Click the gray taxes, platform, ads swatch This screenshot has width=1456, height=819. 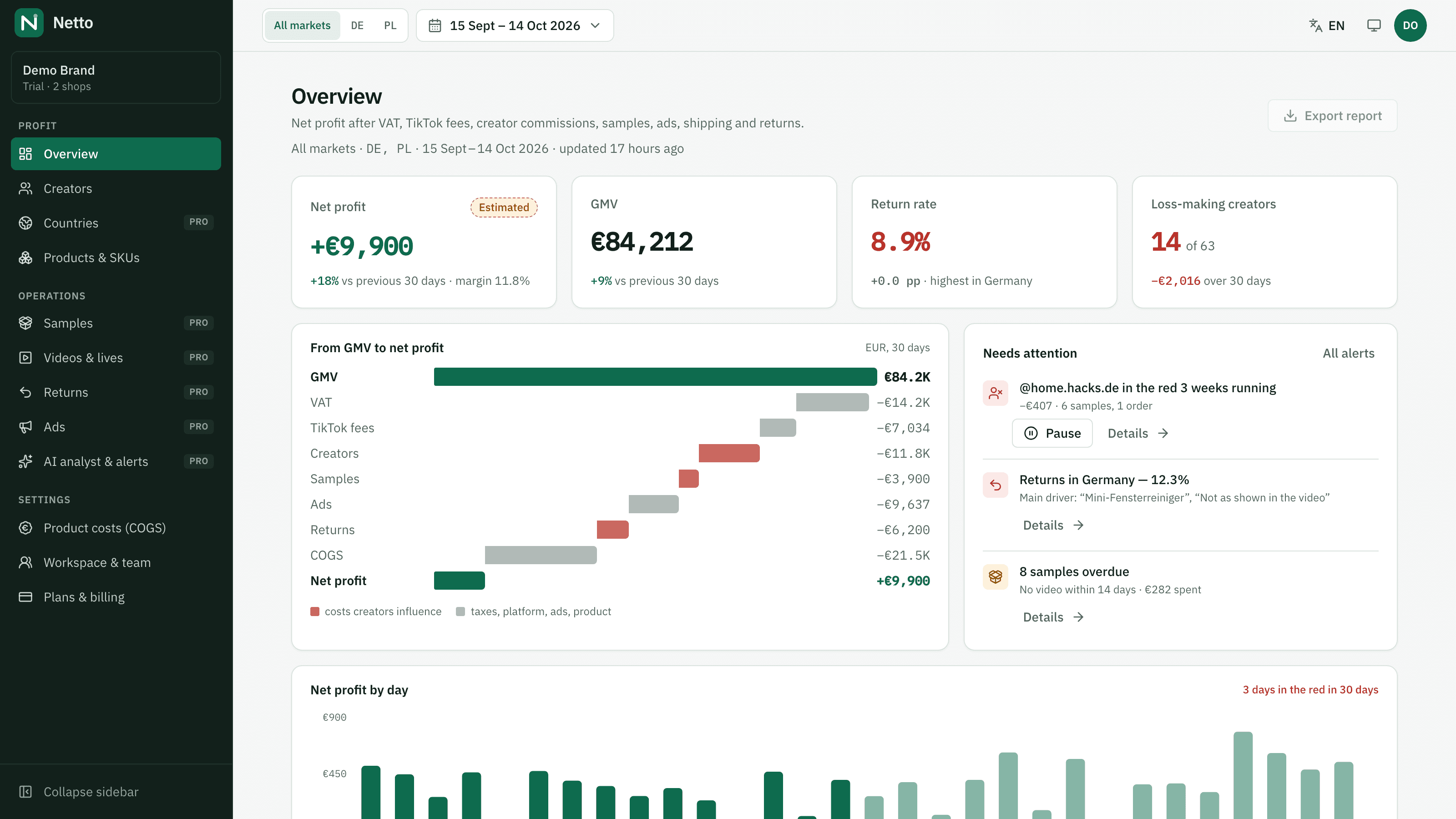tap(460, 612)
